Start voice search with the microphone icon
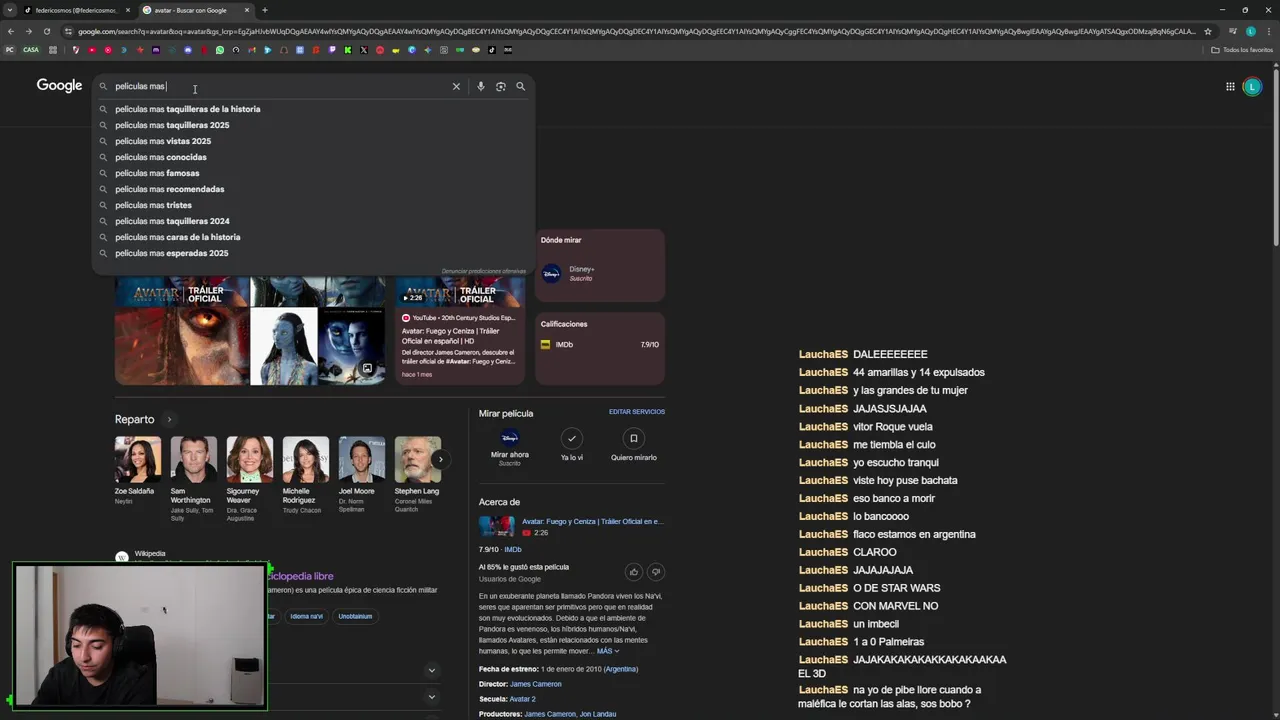This screenshot has width=1280, height=720. click(481, 86)
